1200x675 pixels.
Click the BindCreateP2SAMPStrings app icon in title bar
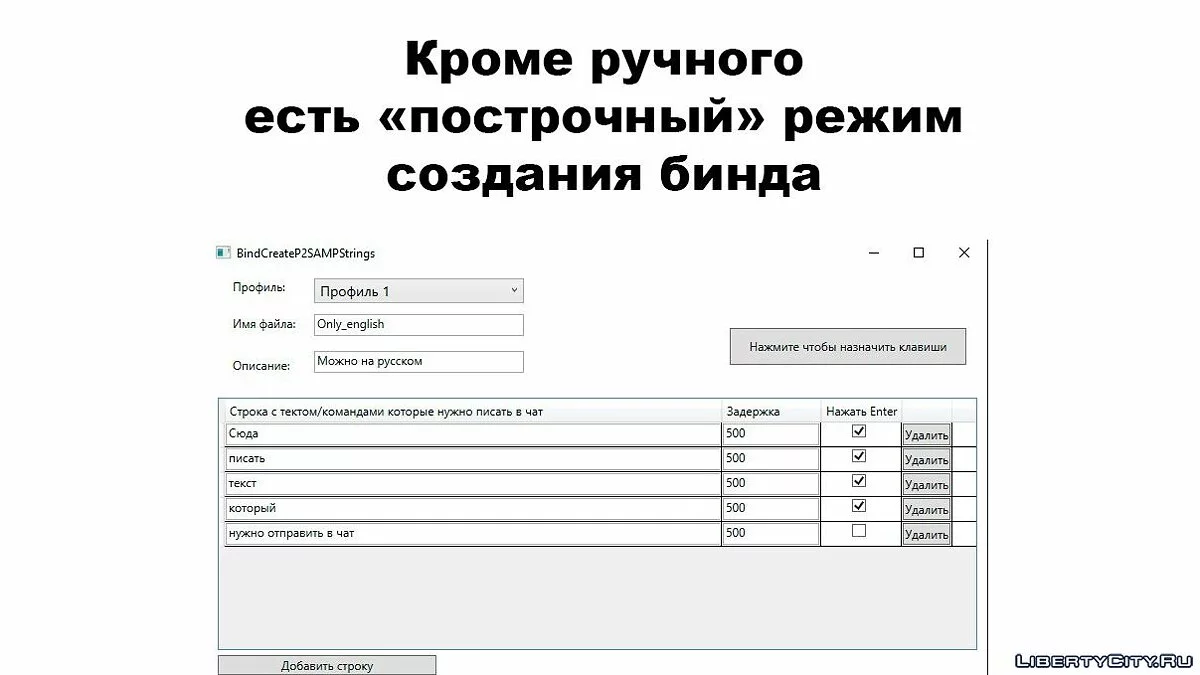click(x=223, y=253)
